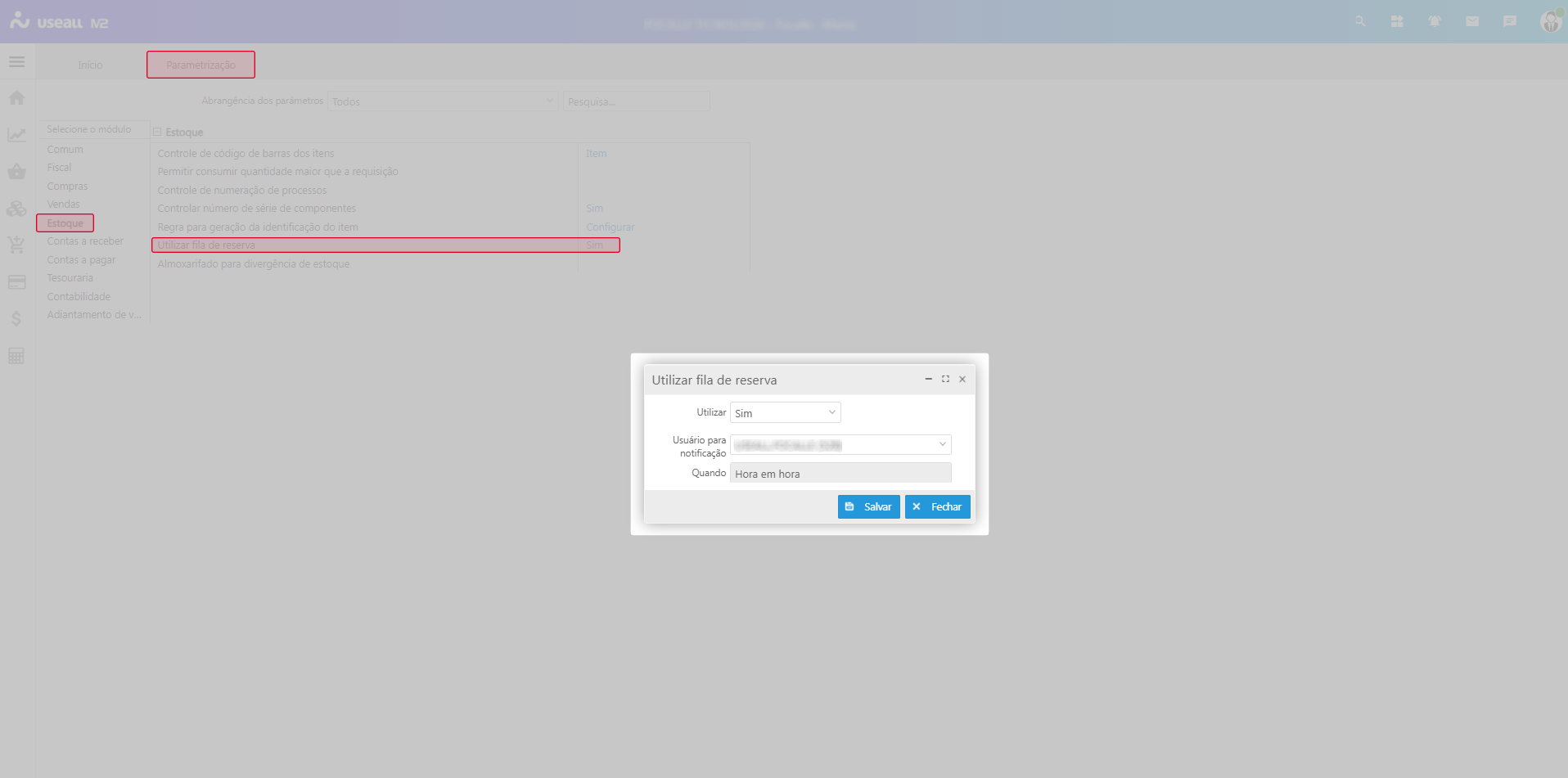Click the user avatar profile picture
The height and width of the screenshot is (778, 1568).
click(x=1550, y=21)
